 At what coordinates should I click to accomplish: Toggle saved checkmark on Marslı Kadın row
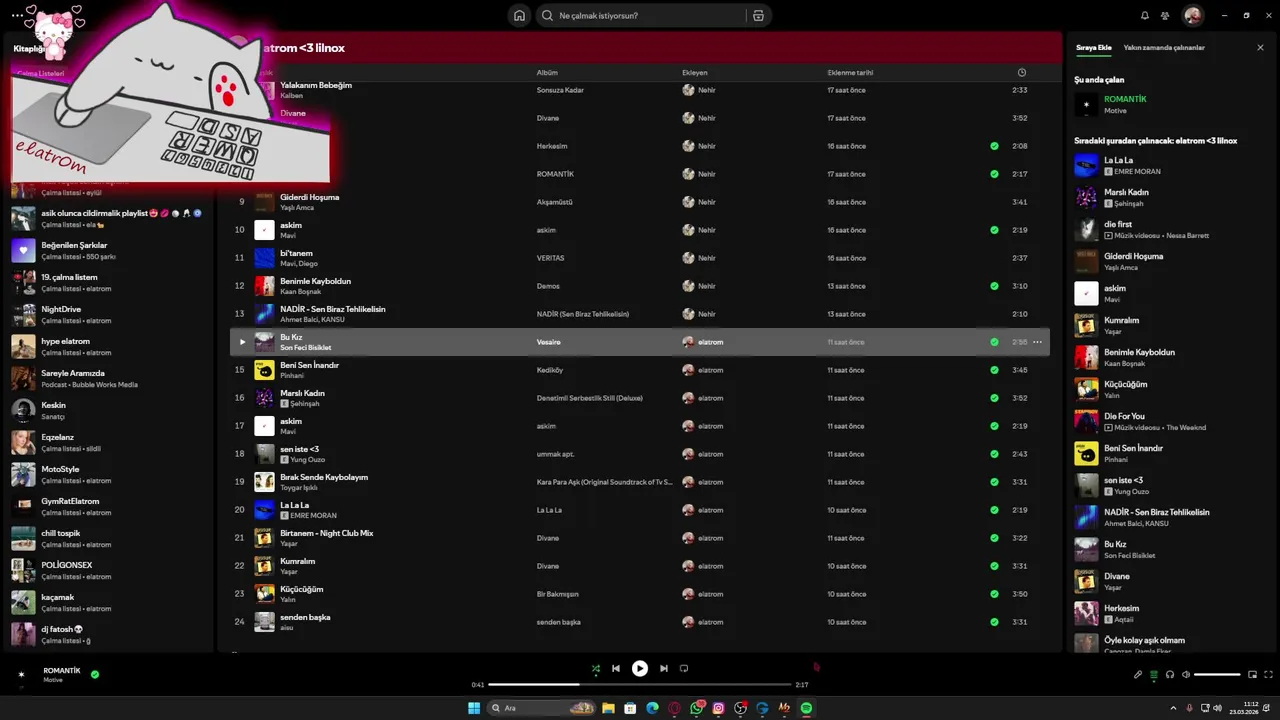tap(994, 398)
